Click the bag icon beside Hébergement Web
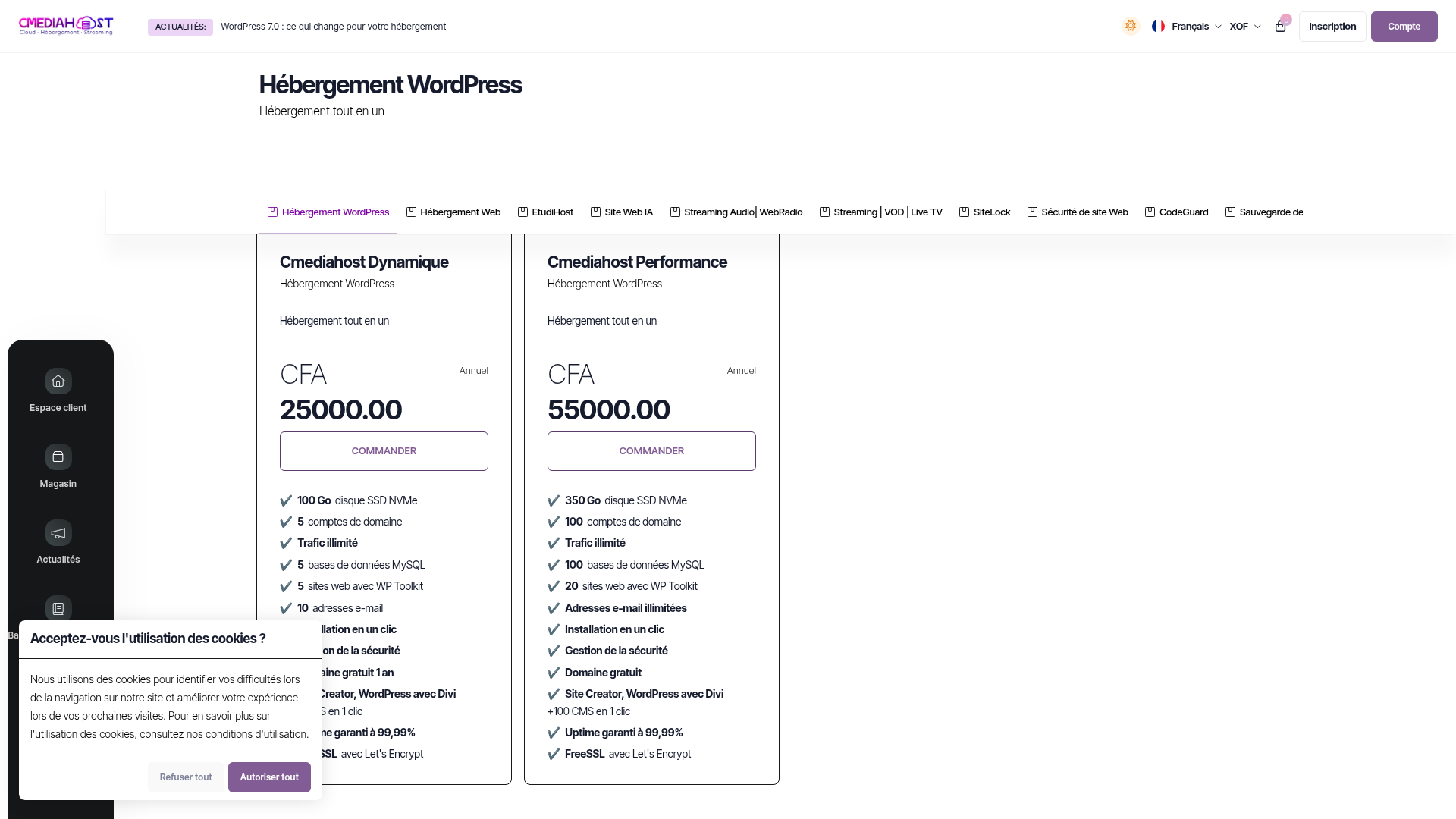This screenshot has width=1456, height=819. [x=411, y=212]
